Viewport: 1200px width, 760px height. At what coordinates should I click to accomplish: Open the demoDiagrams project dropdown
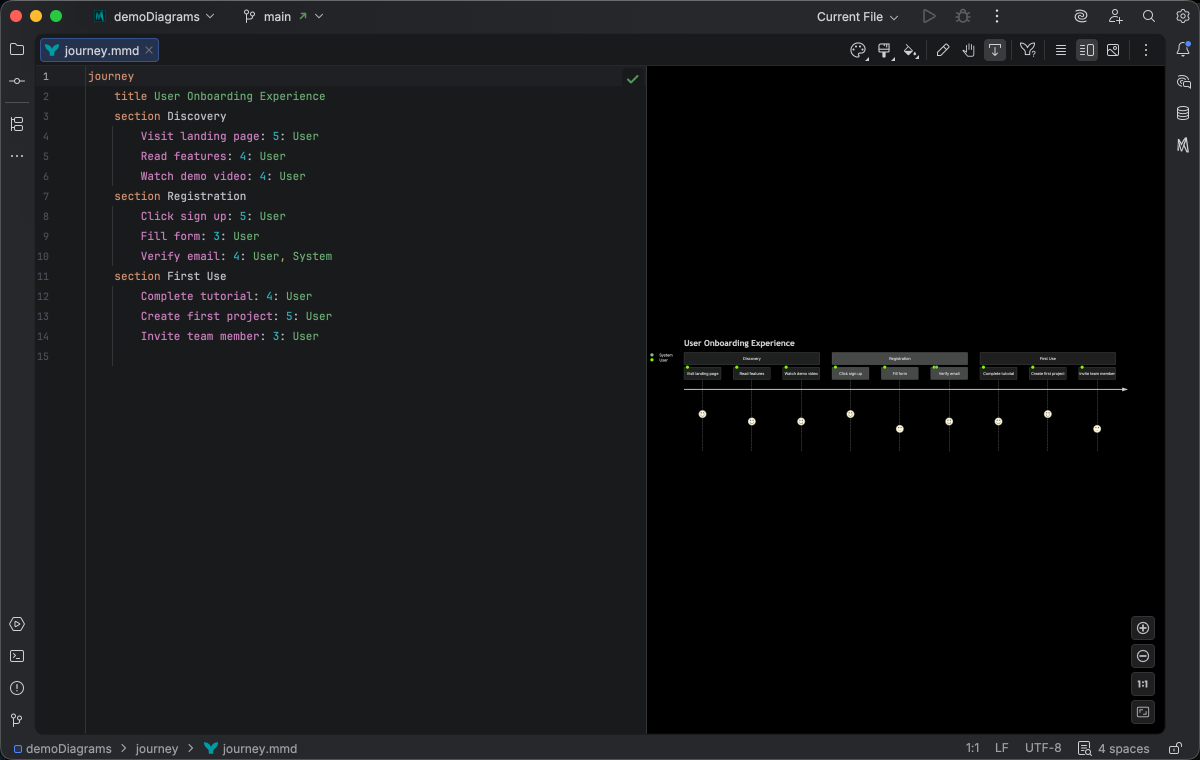pyautogui.click(x=153, y=16)
